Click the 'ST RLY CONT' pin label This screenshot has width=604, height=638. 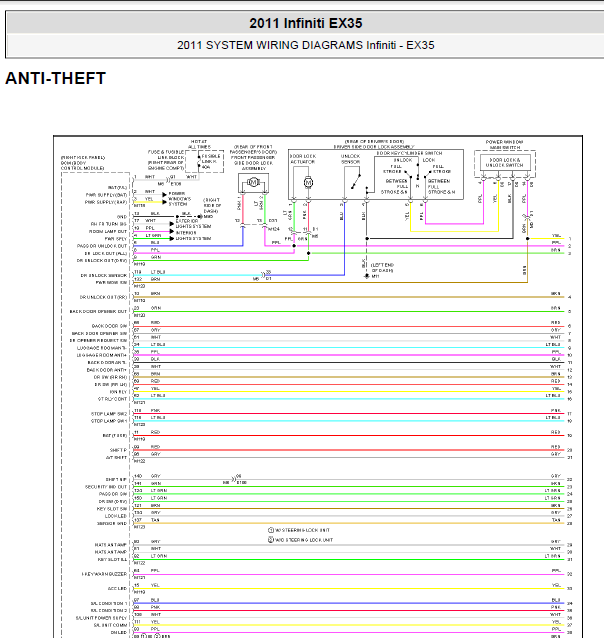tap(112, 399)
